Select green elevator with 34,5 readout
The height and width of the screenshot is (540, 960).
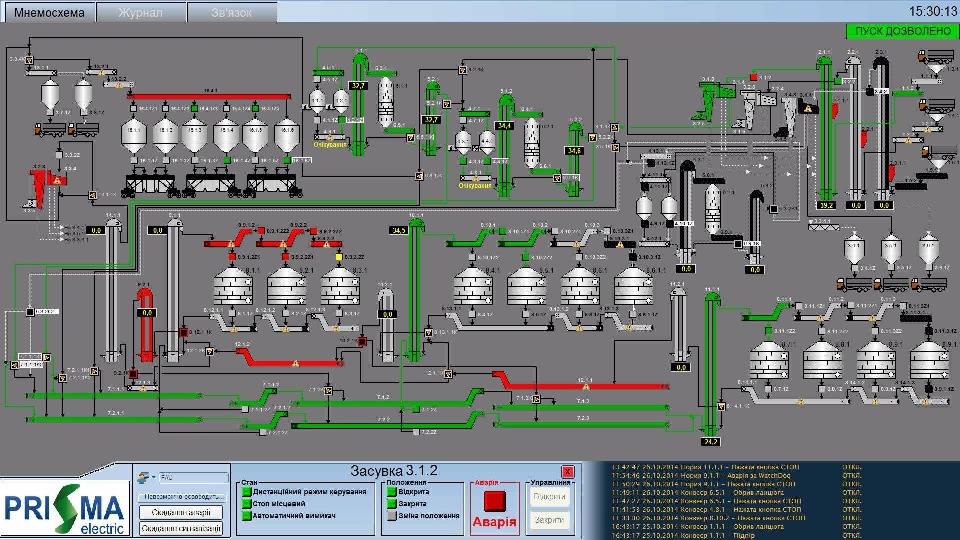coord(416,288)
